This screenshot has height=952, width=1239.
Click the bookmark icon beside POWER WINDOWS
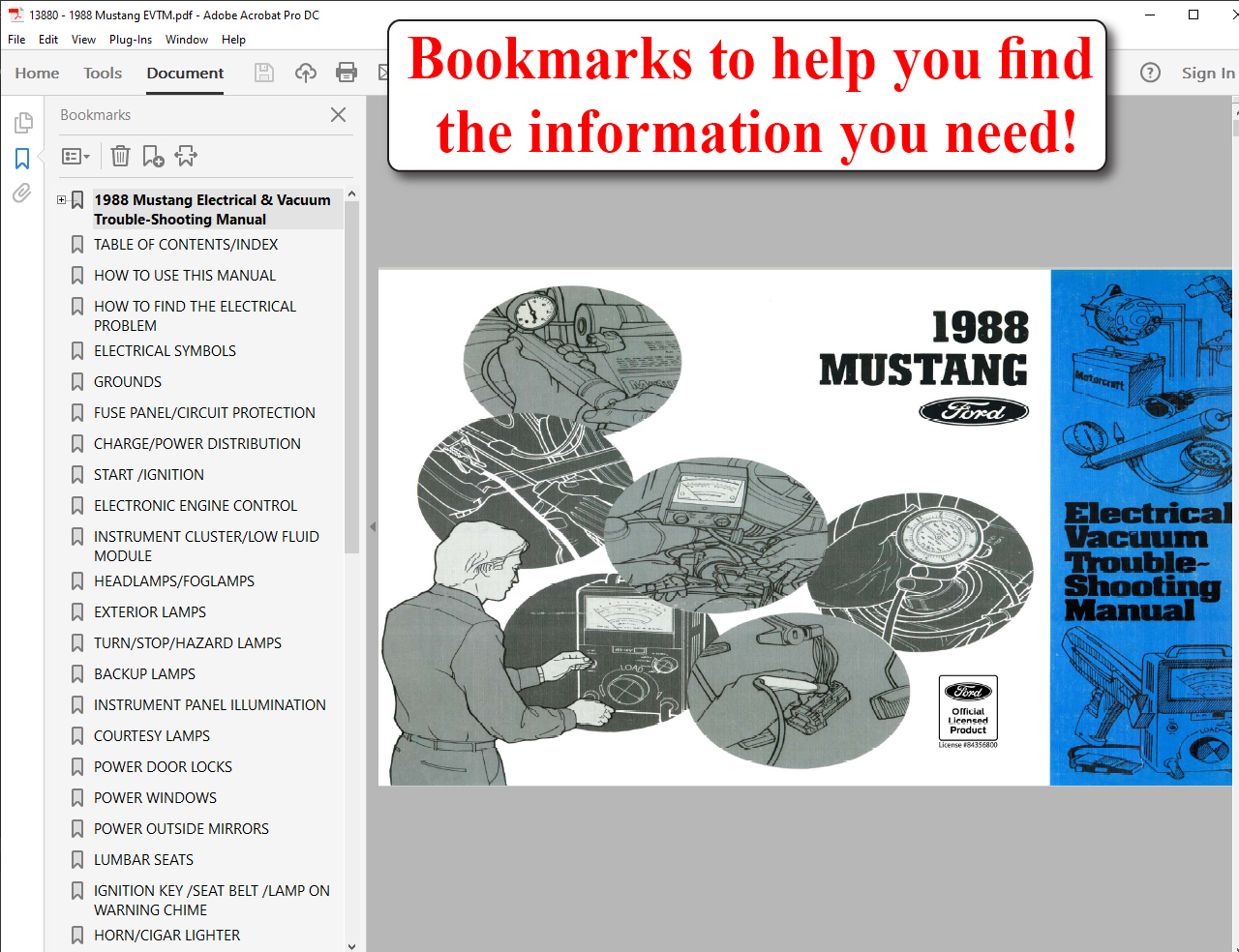[77, 798]
